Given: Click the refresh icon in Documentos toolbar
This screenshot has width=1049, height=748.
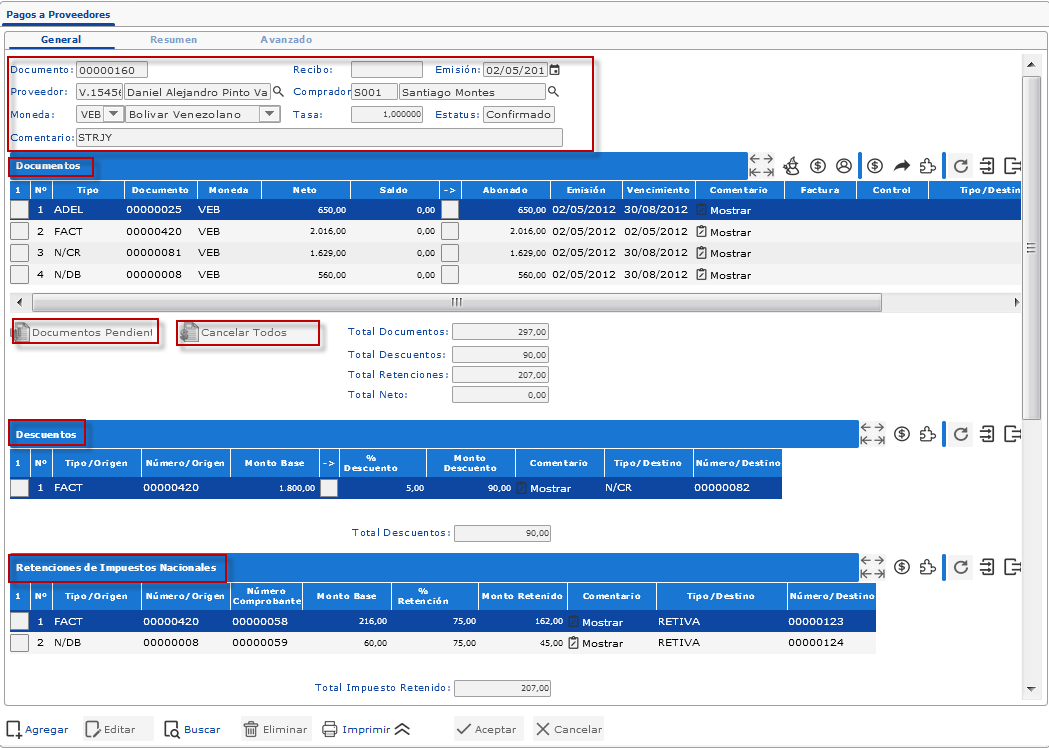Looking at the screenshot, I should pyautogui.click(x=961, y=166).
